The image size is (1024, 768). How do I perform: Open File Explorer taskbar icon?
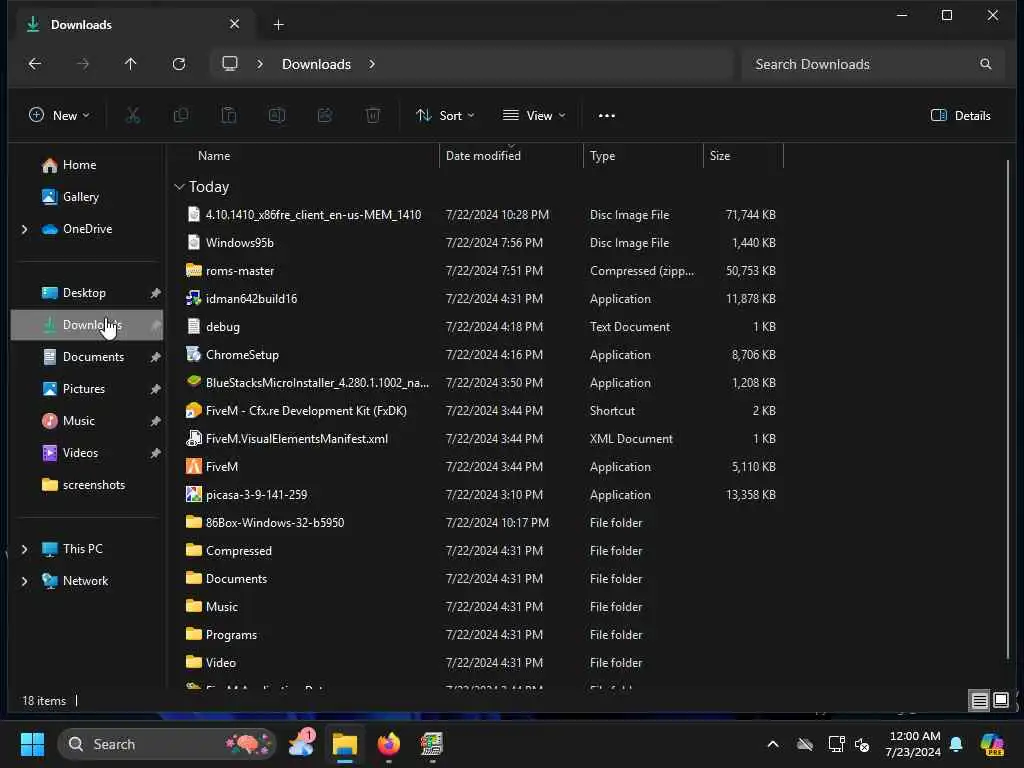(x=345, y=744)
